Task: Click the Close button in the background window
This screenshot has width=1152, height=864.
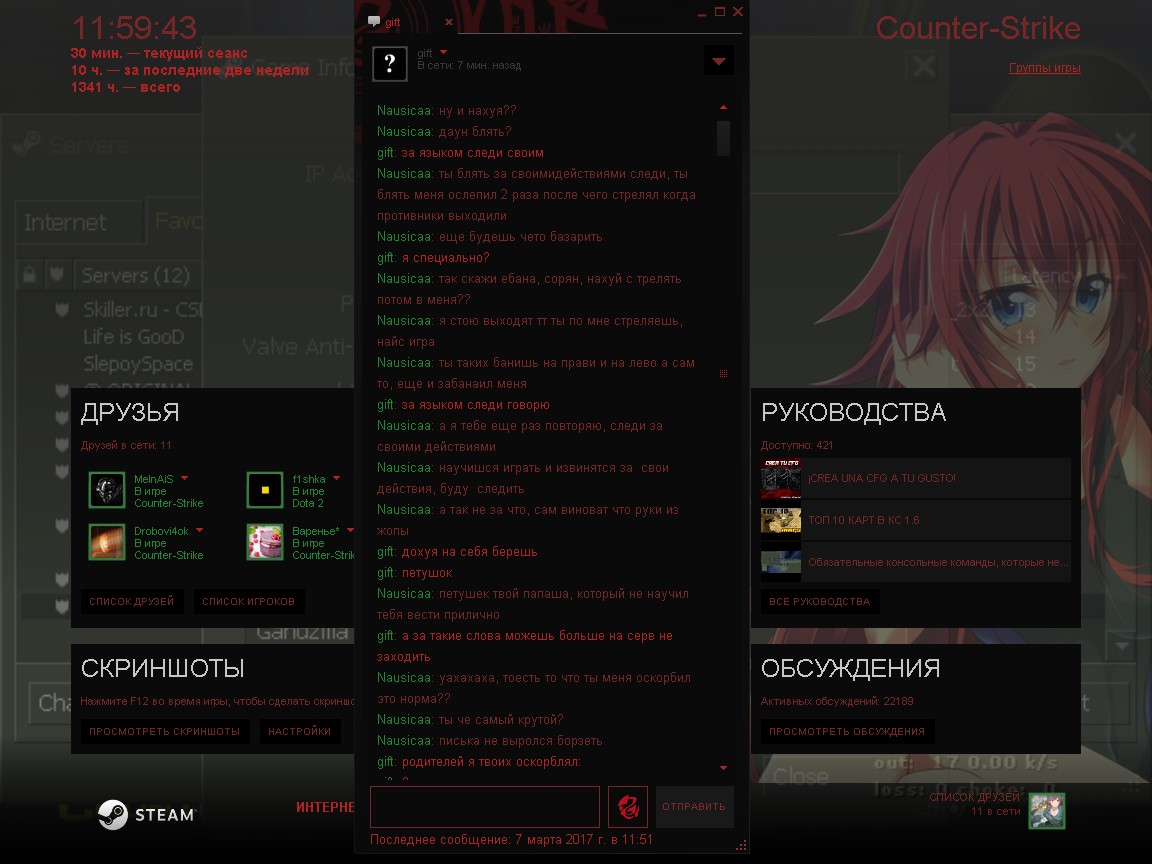Action: [800, 776]
